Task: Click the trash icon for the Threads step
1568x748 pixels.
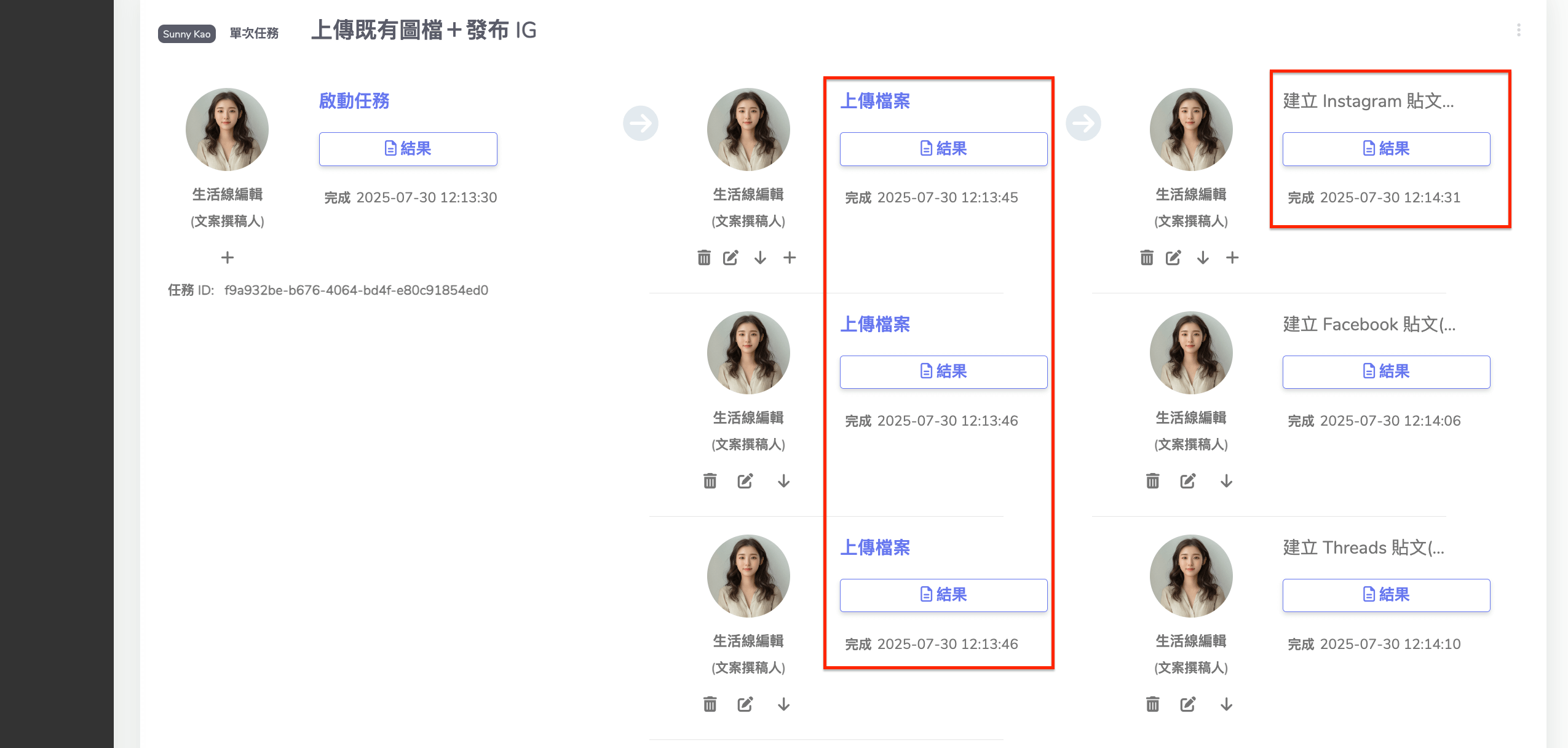Action: [x=1153, y=704]
